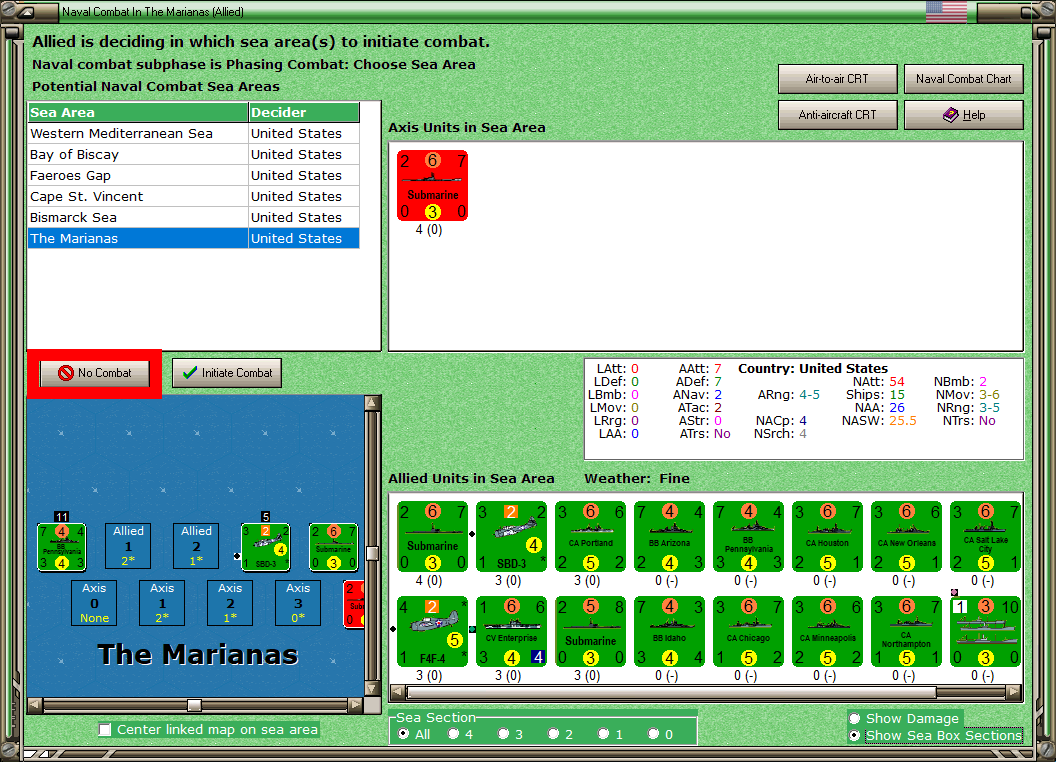Select the BB Idaho battleship counter
1056x762 pixels.
click(669, 632)
